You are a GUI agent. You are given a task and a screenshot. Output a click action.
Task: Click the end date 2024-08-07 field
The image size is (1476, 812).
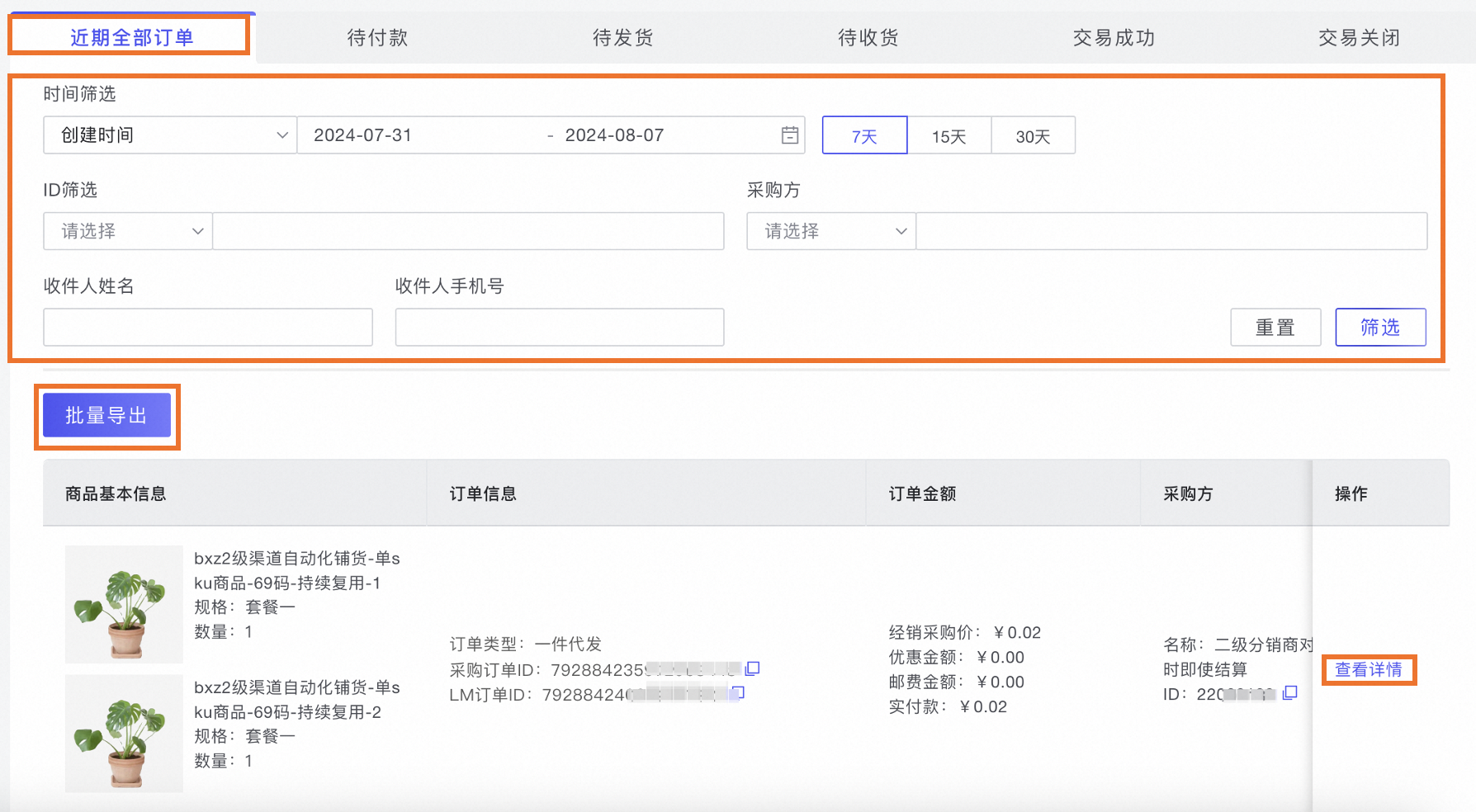pyautogui.click(x=614, y=135)
